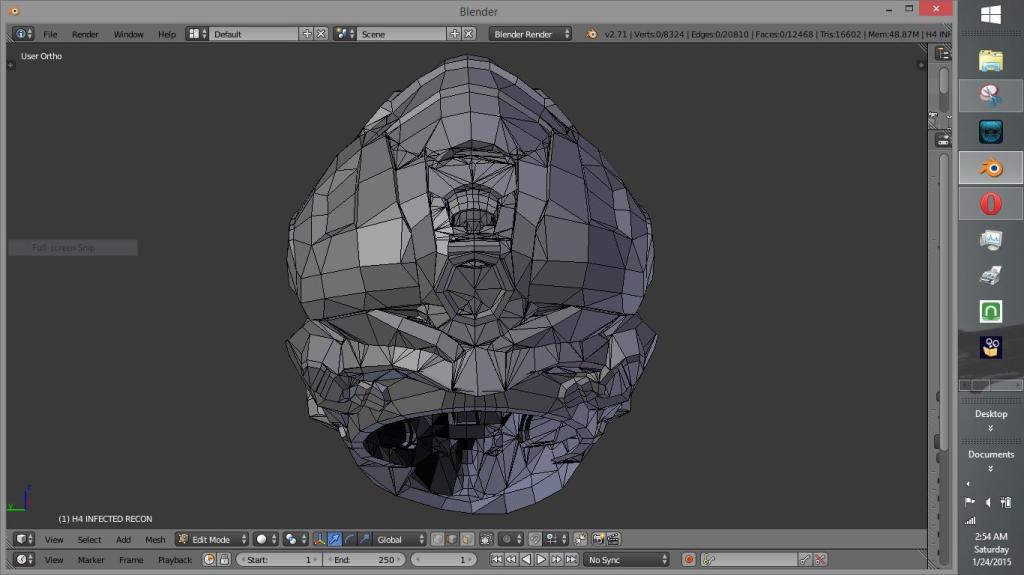Open the viewport shading selector
Screen dimensions: 1024x575
[x=265, y=539]
